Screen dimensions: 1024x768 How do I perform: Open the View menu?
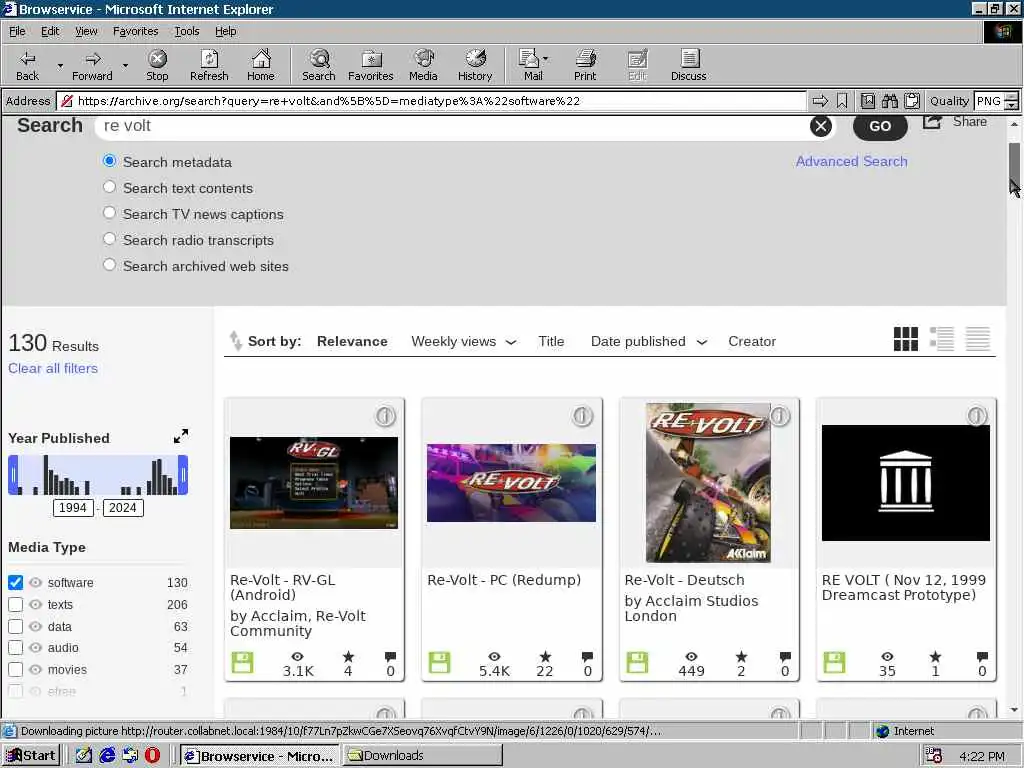tap(86, 31)
